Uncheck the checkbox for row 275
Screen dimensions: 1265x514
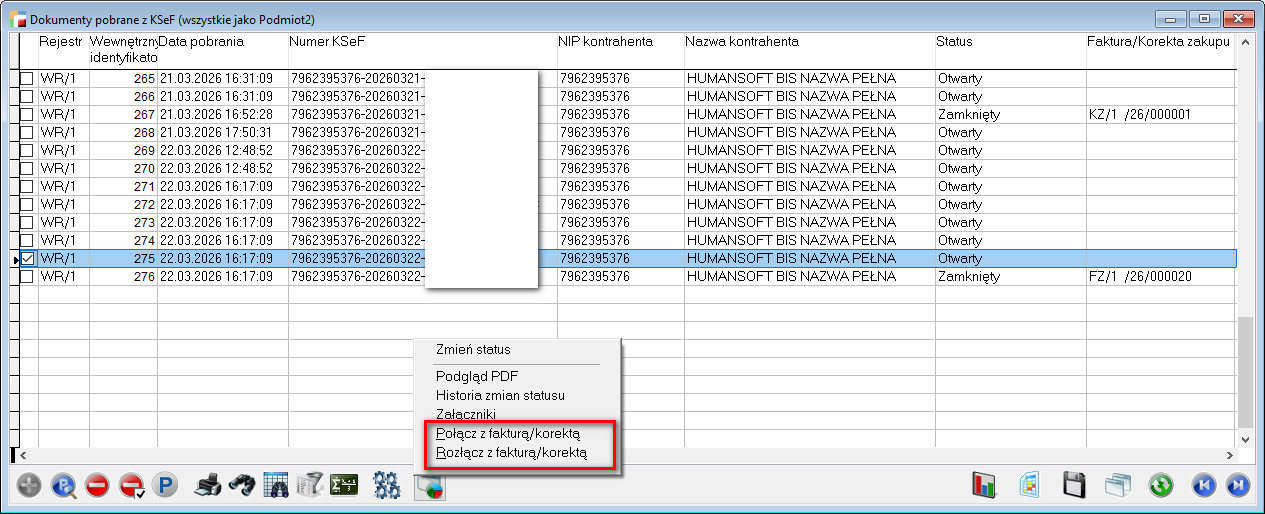(28, 258)
